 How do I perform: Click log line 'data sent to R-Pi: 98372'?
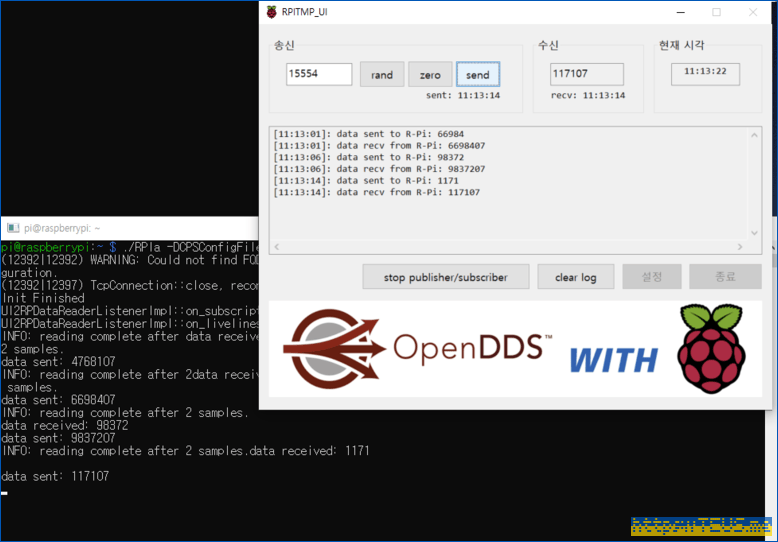click(369, 157)
